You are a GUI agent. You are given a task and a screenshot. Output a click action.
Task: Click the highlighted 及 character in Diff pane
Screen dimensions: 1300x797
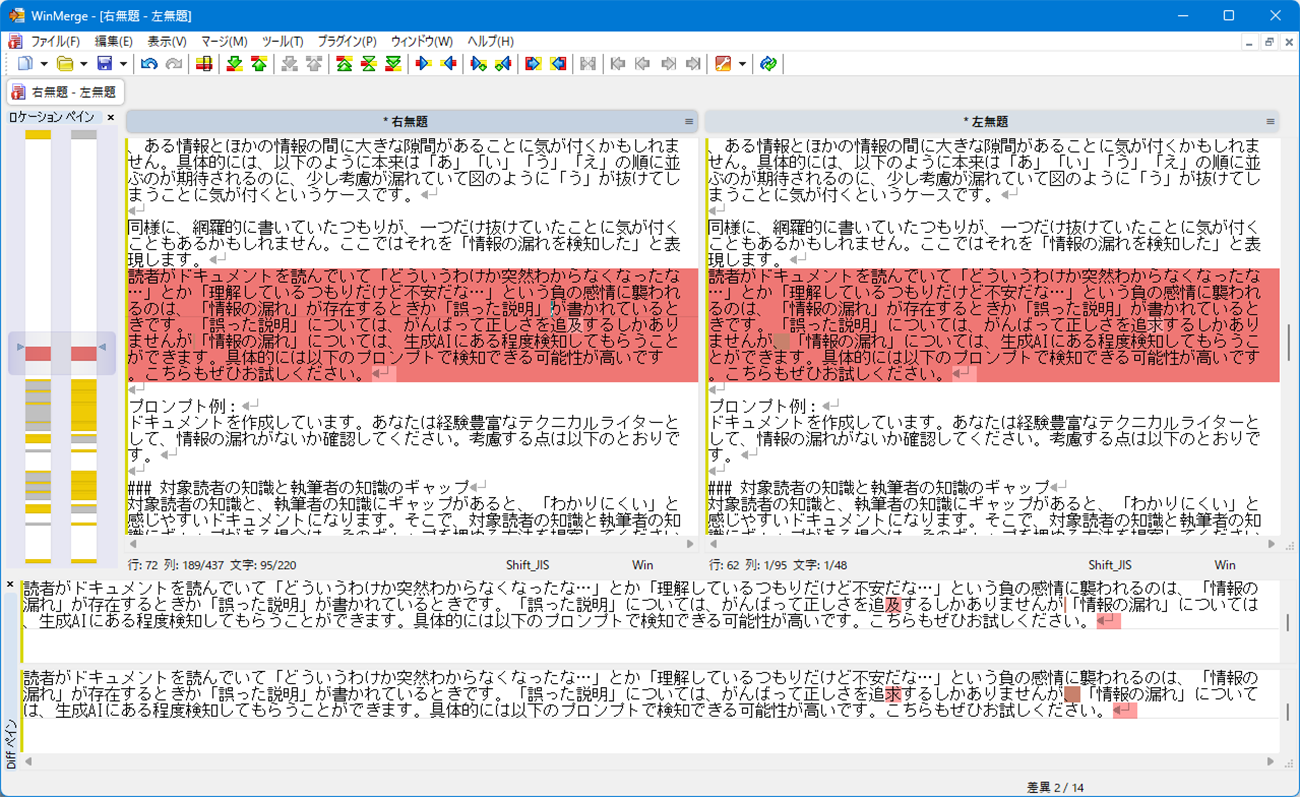893,605
